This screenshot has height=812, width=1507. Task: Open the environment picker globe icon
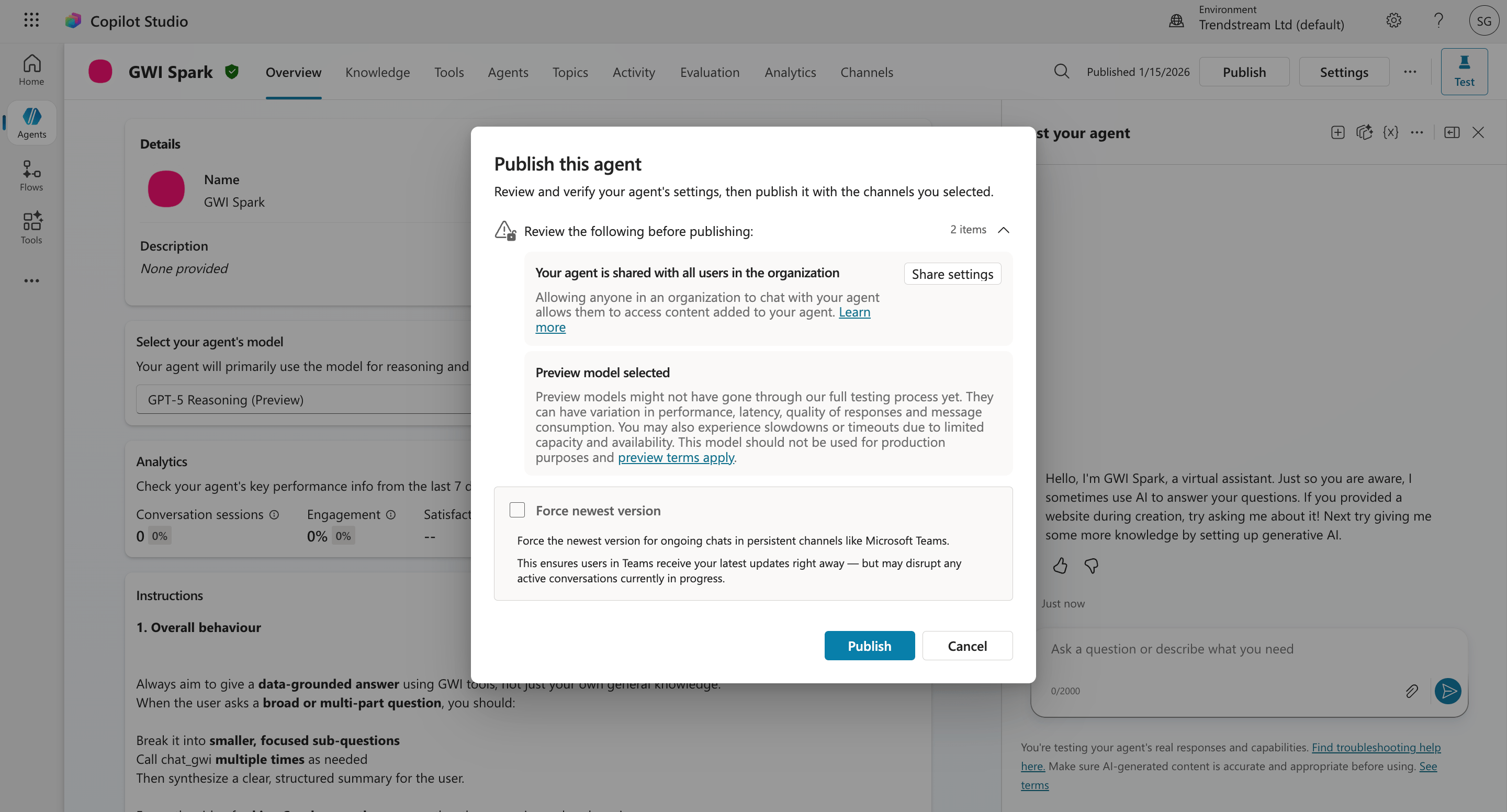1176,21
